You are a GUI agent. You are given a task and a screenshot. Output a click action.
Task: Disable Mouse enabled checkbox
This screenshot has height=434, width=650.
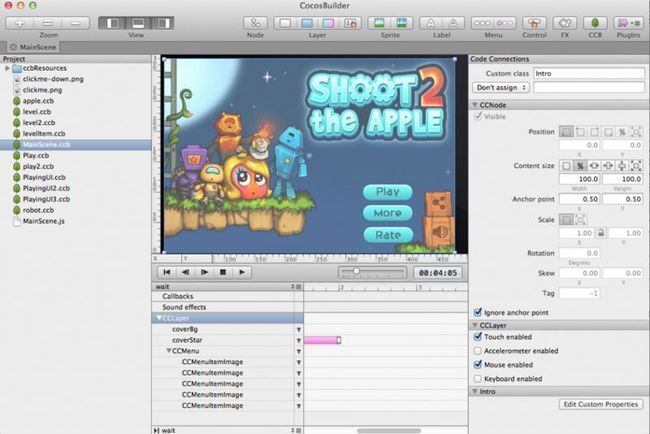pyautogui.click(x=478, y=365)
